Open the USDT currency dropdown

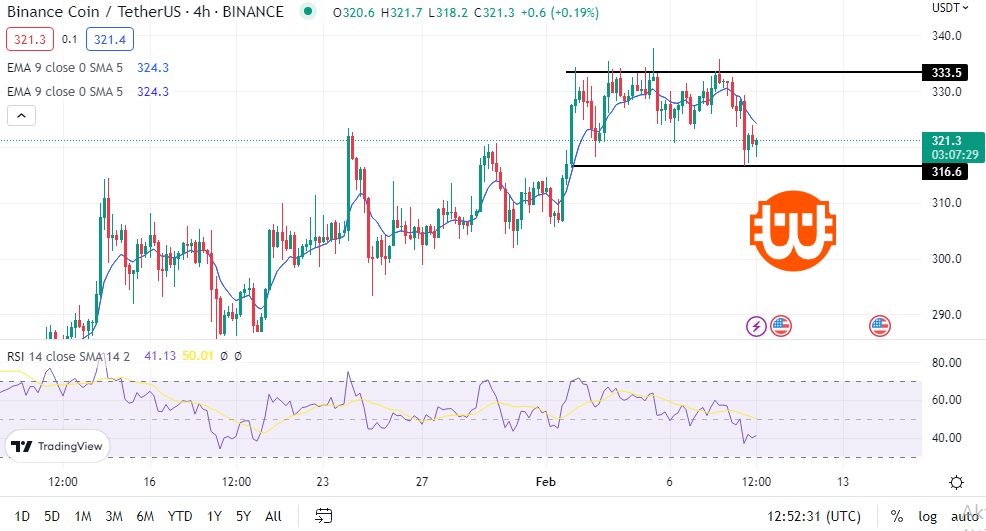coord(950,8)
